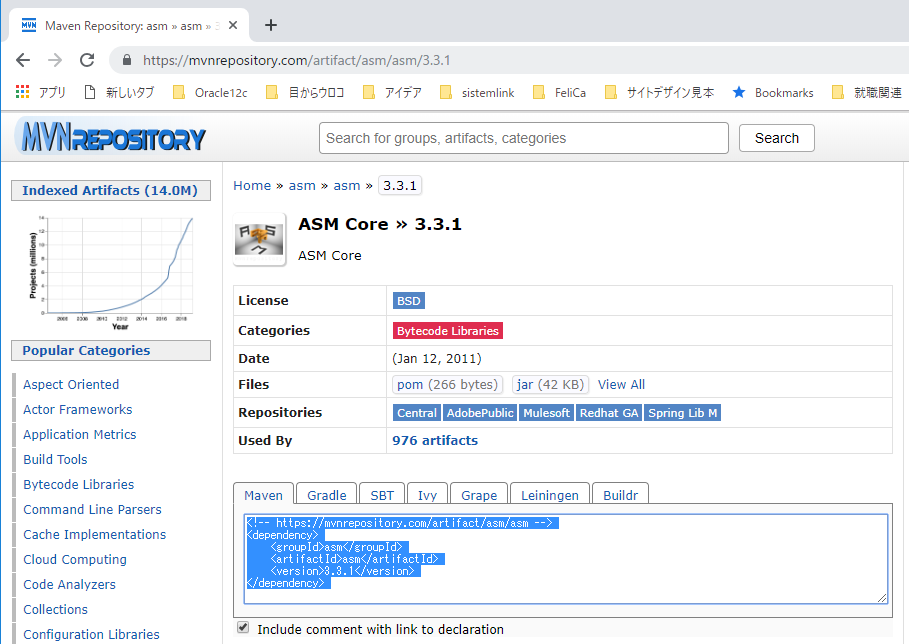
Task: Open Collections category
Action: [55, 609]
